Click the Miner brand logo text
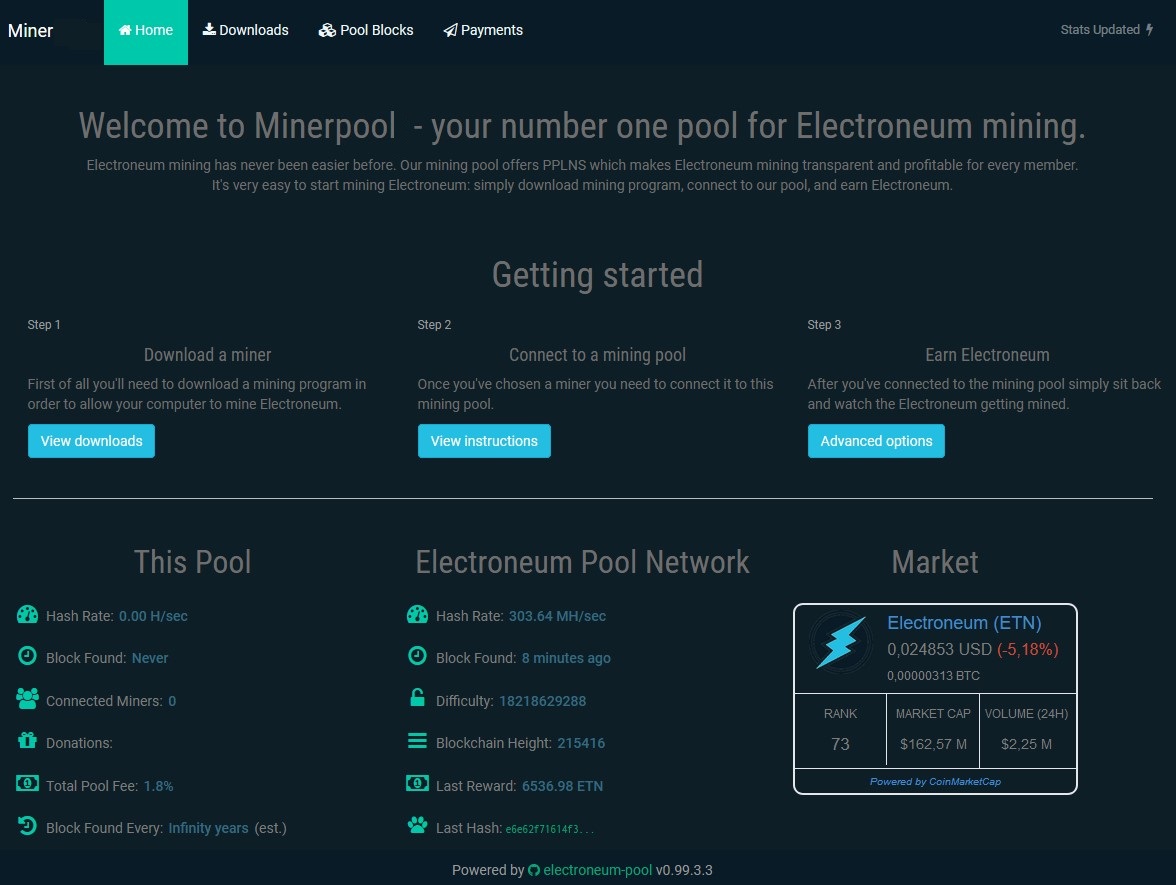This screenshot has height=885, width=1176. (x=31, y=31)
